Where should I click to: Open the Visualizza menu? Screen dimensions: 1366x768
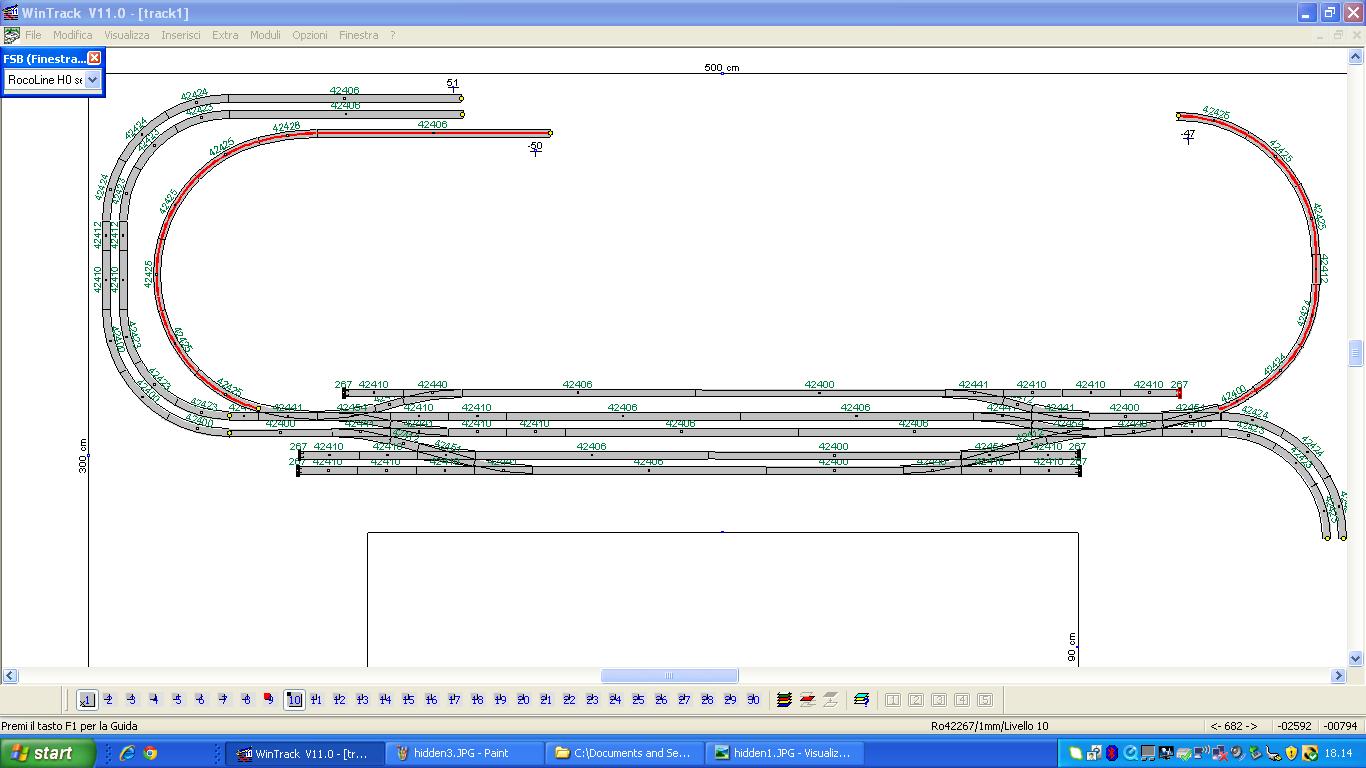pyautogui.click(x=127, y=35)
